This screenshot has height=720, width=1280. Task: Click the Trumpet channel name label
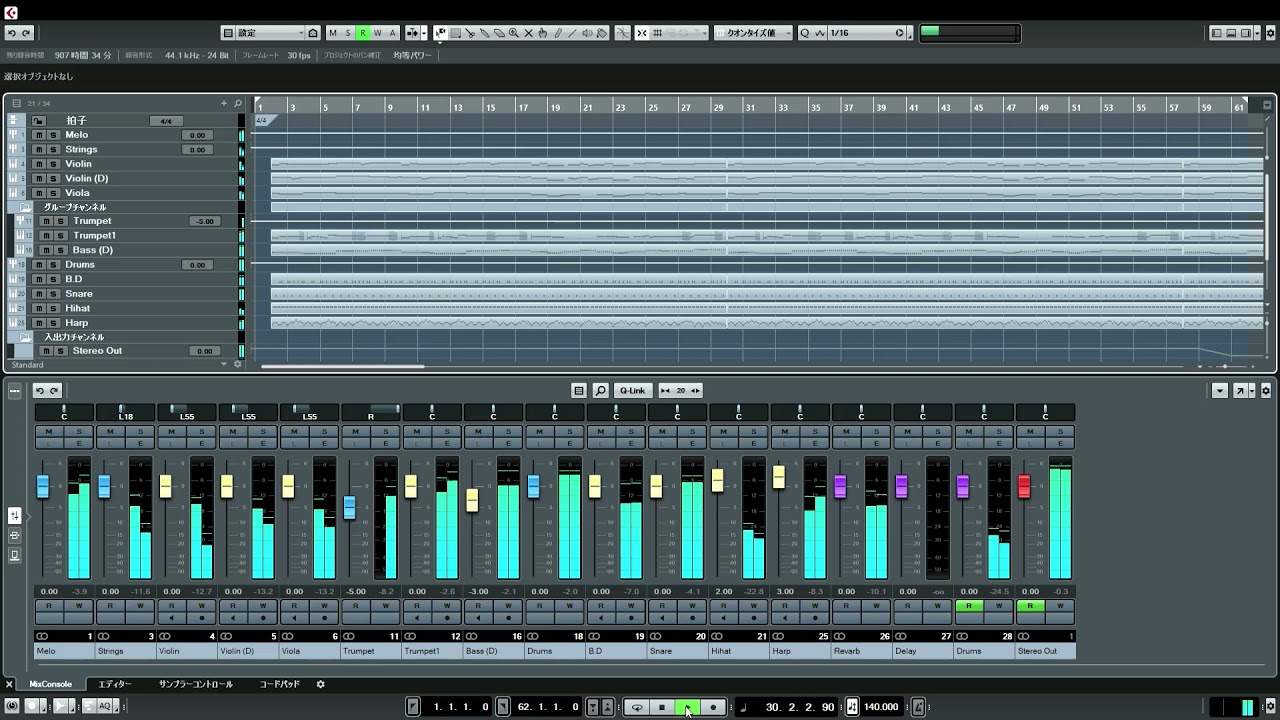(x=371, y=651)
